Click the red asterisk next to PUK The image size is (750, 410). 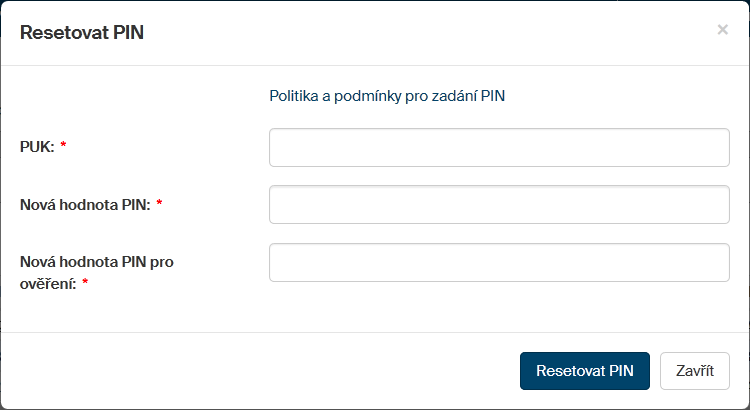pyautogui.click(x=63, y=147)
